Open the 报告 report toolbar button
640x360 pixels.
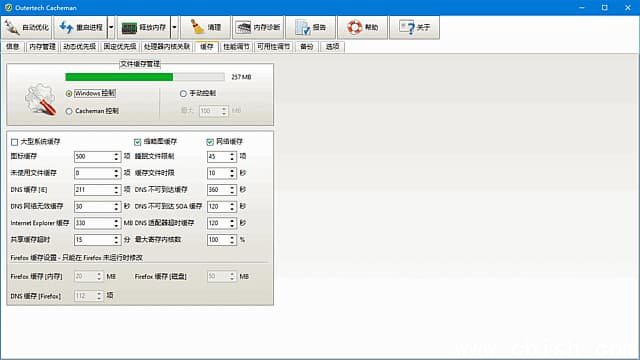coord(311,28)
